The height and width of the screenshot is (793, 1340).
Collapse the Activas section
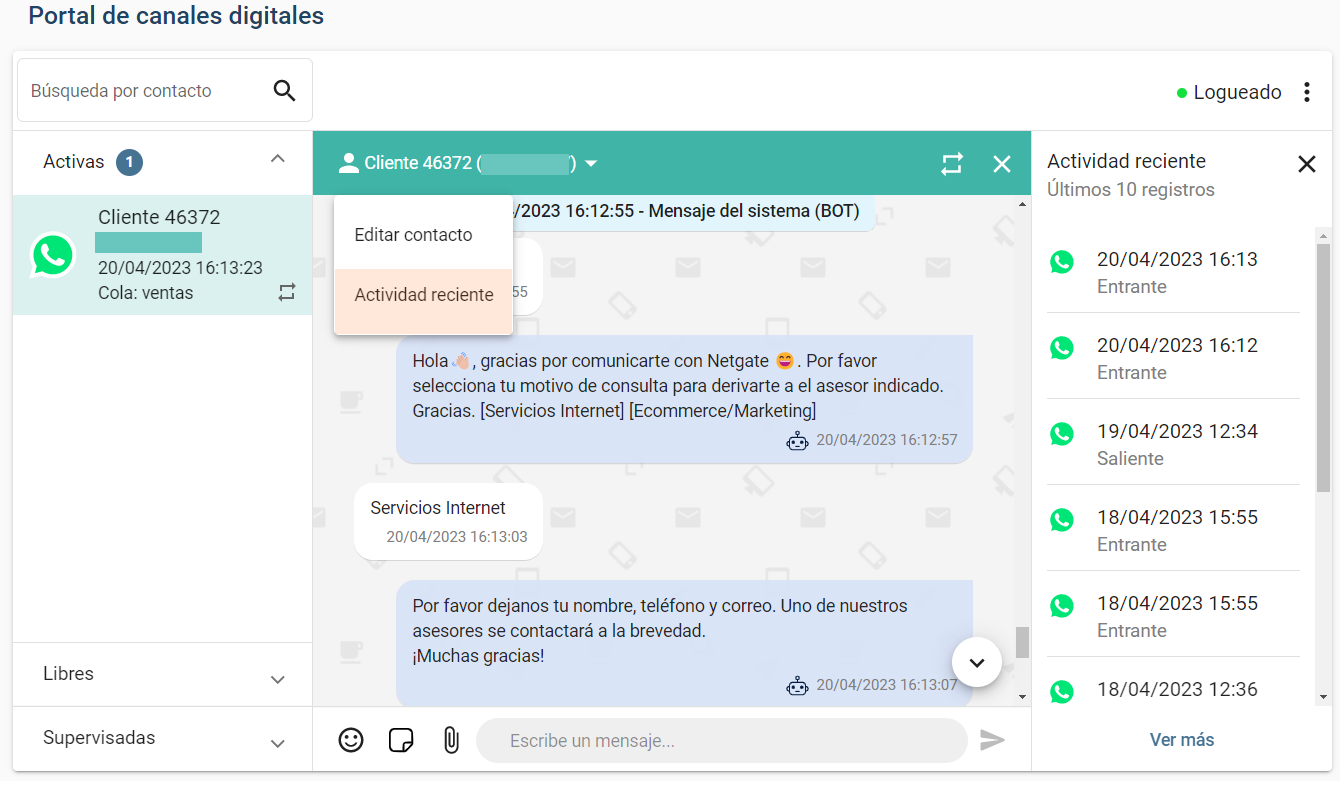278,159
